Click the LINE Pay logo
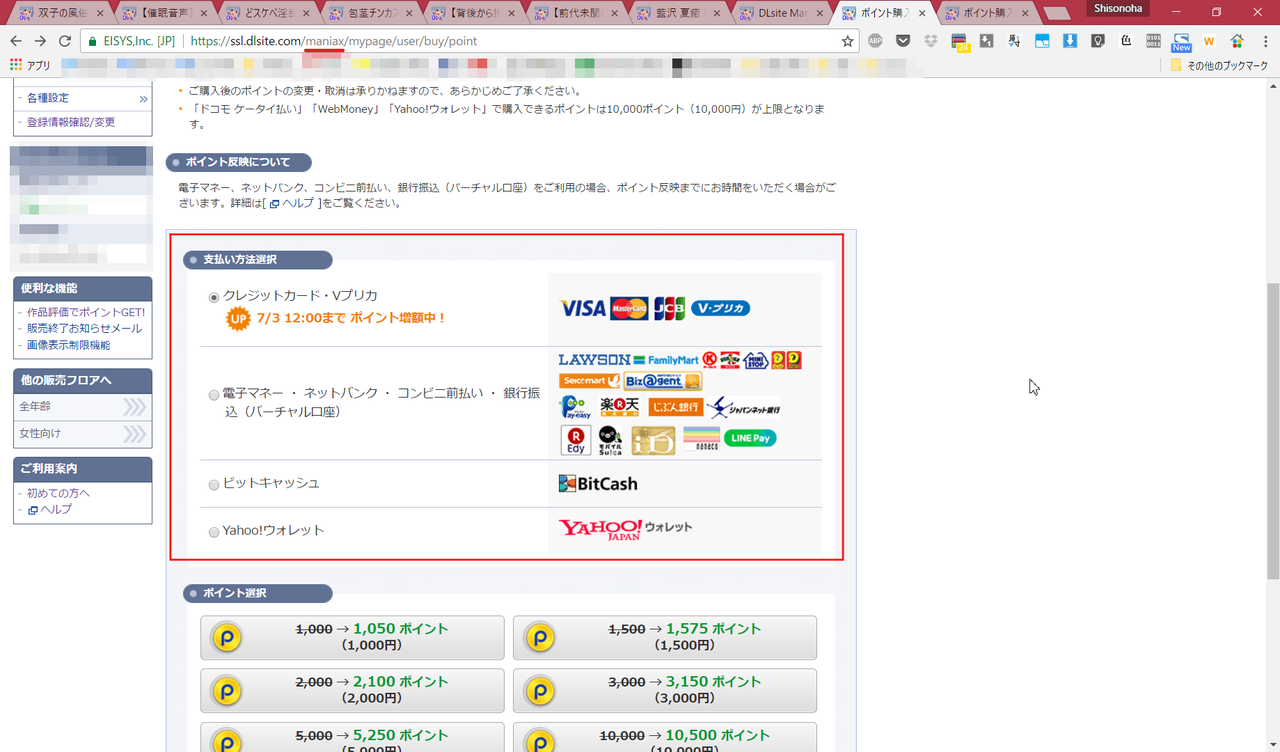The width and height of the screenshot is (1280, 752). tap(750, 438)
